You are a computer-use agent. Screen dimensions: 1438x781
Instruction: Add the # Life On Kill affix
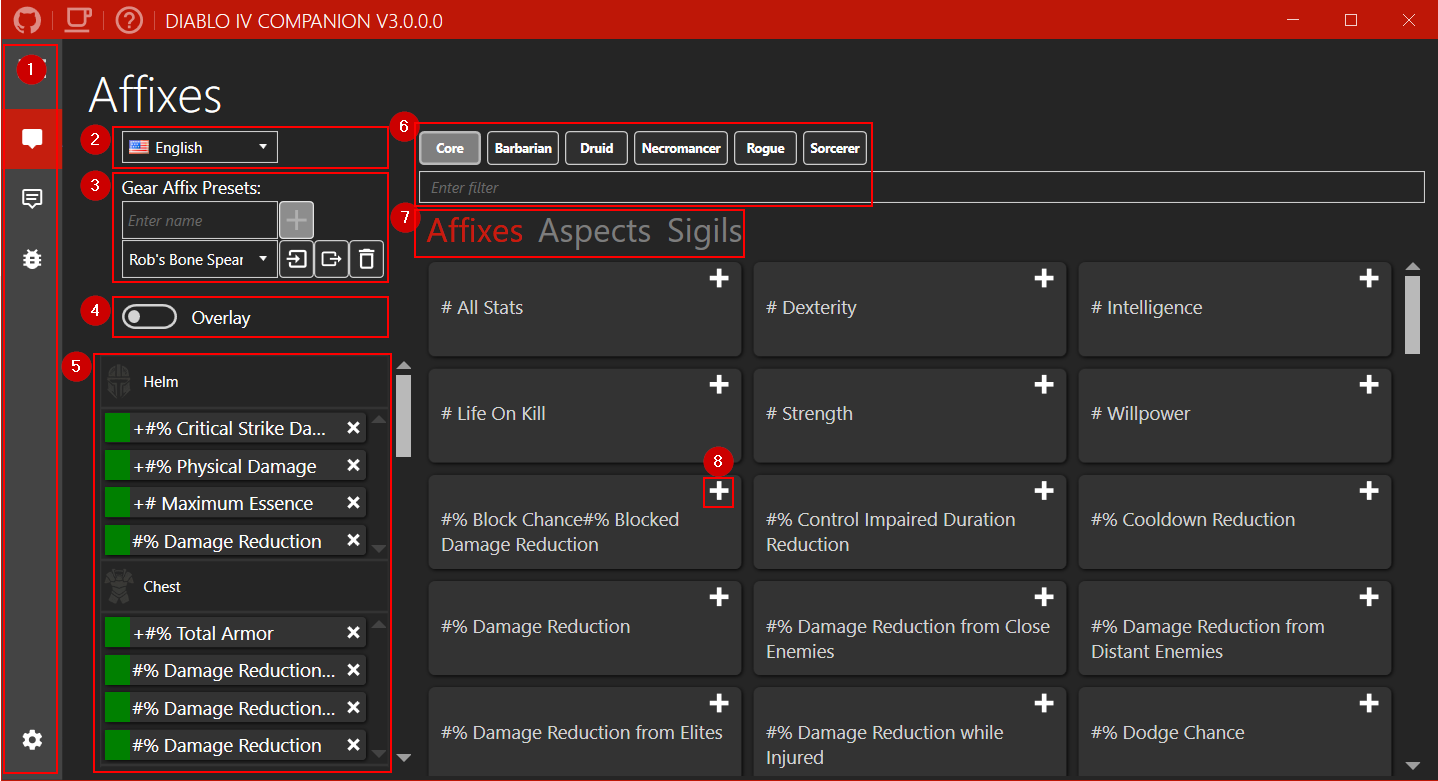tap(718, 385)
